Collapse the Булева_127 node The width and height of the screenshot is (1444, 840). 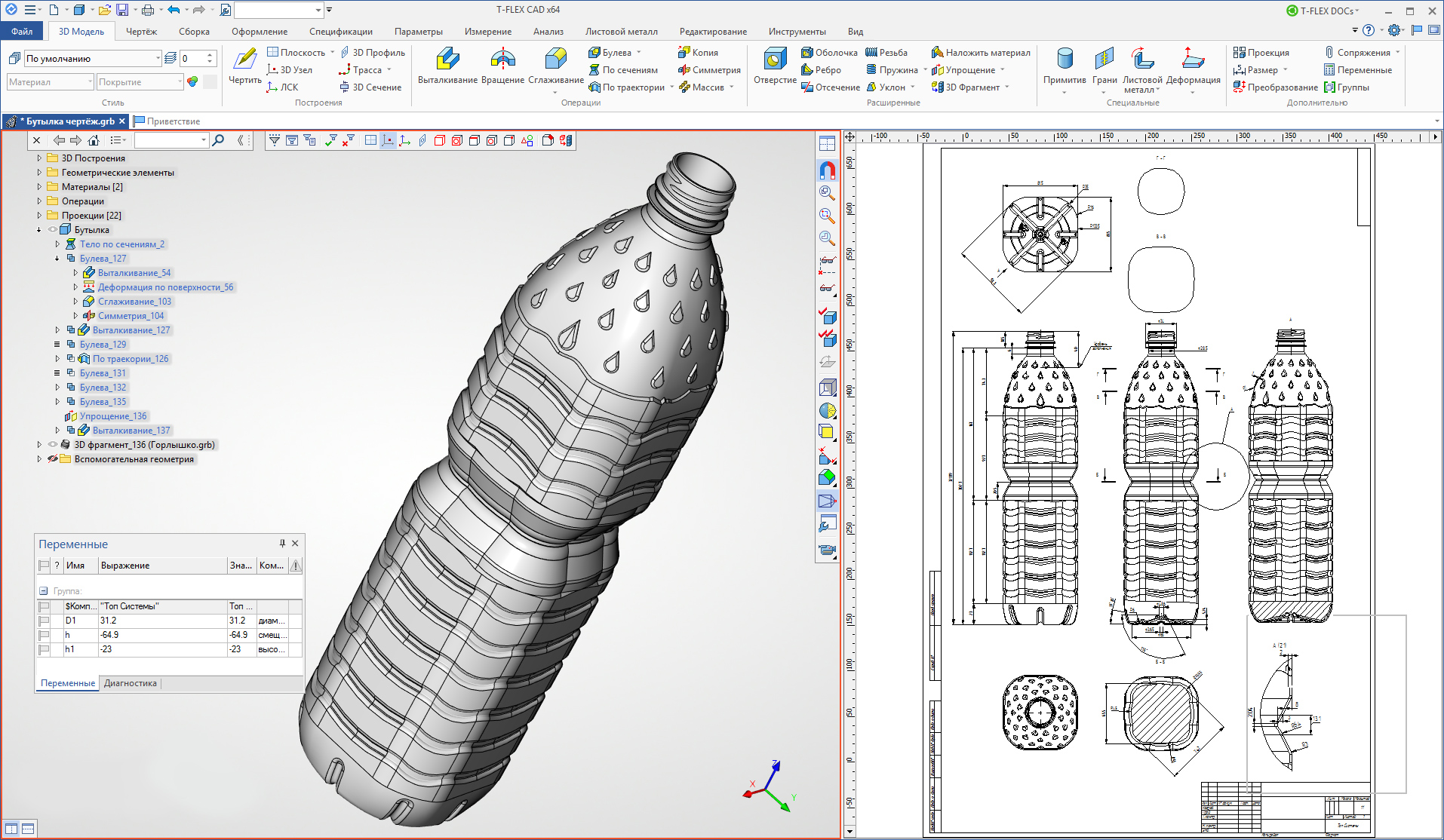click(57, 259)
